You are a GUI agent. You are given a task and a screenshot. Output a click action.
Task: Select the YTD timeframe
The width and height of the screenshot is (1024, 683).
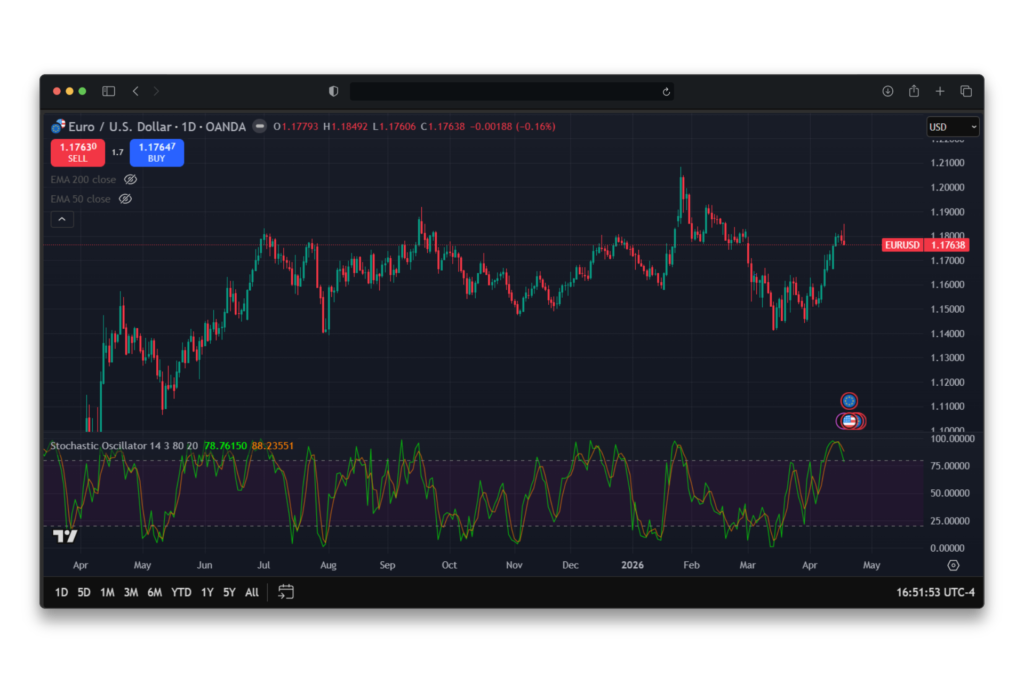[180, 592]
